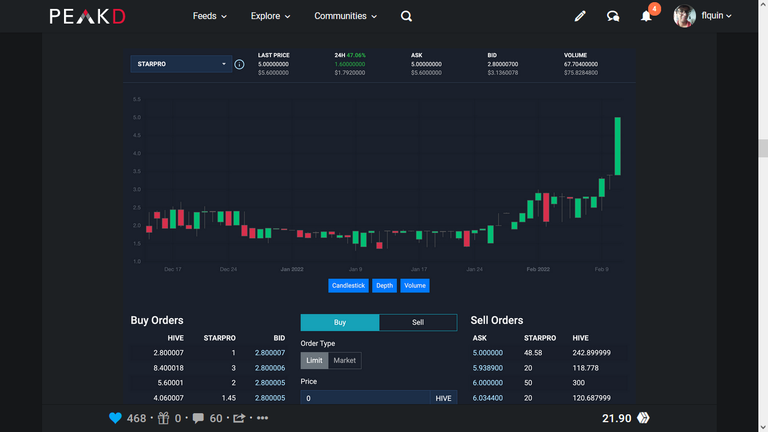The height and width of the screenshot is (432, 768).
Task: Switch chart to Candlestick view
Action: [x=348, y=286]
